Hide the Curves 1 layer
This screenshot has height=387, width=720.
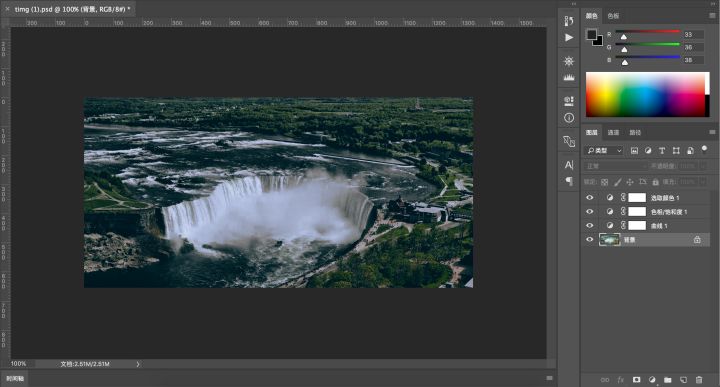click(x=590, y=225)
